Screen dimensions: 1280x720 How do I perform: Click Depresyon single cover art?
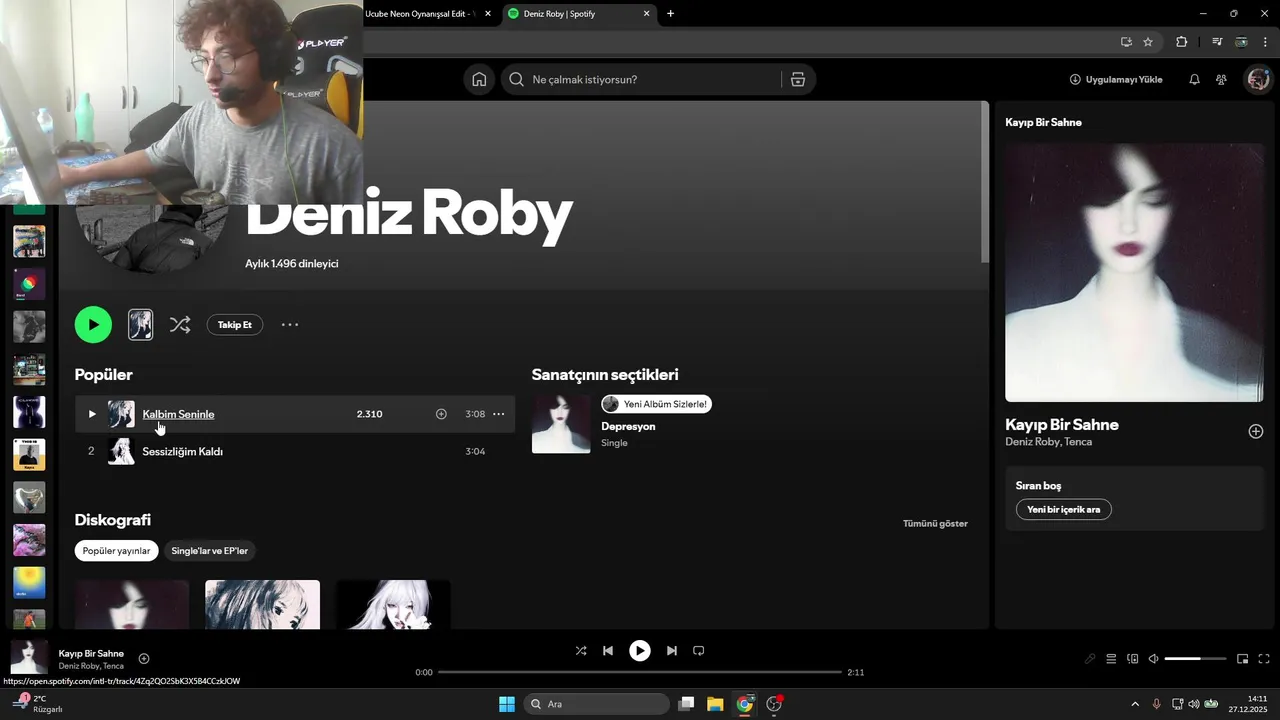[561, 424]
